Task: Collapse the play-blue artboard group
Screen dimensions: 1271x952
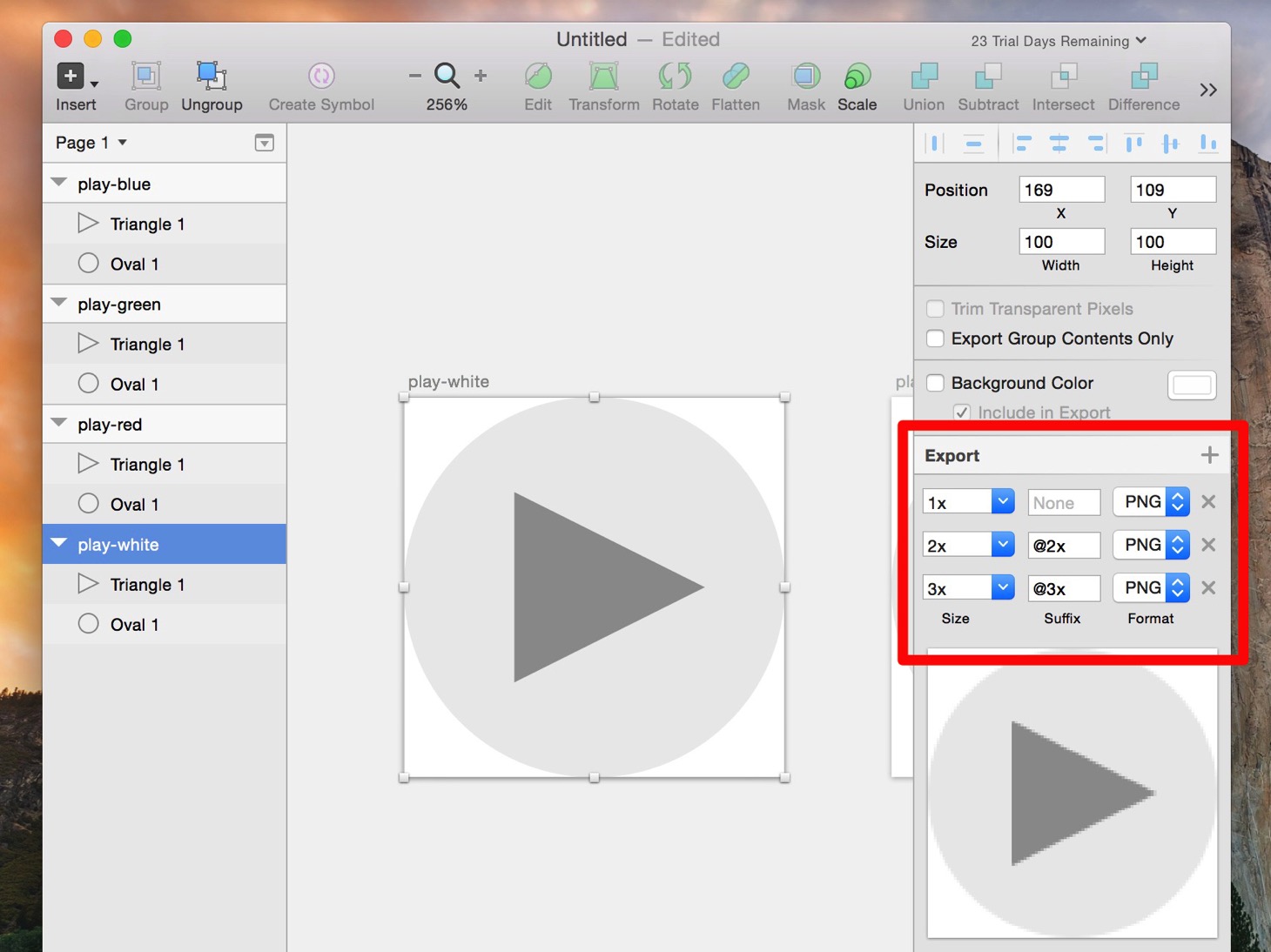Action: pos(59,183)
